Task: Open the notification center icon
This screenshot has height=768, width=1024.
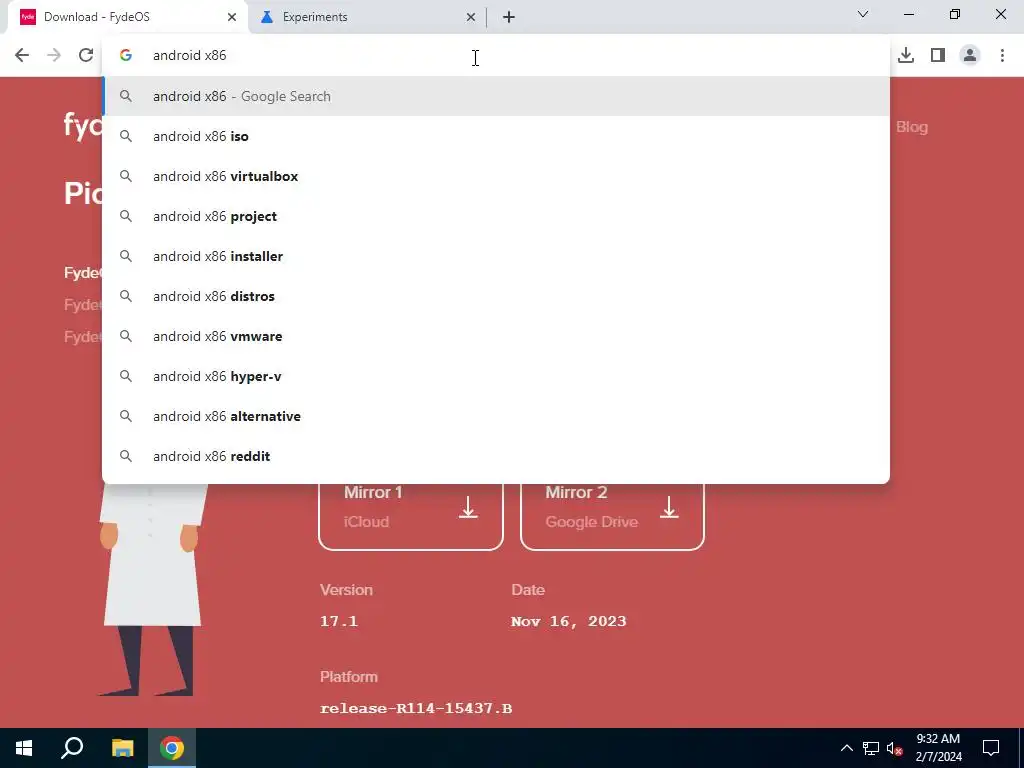Action: pos(991,748)
